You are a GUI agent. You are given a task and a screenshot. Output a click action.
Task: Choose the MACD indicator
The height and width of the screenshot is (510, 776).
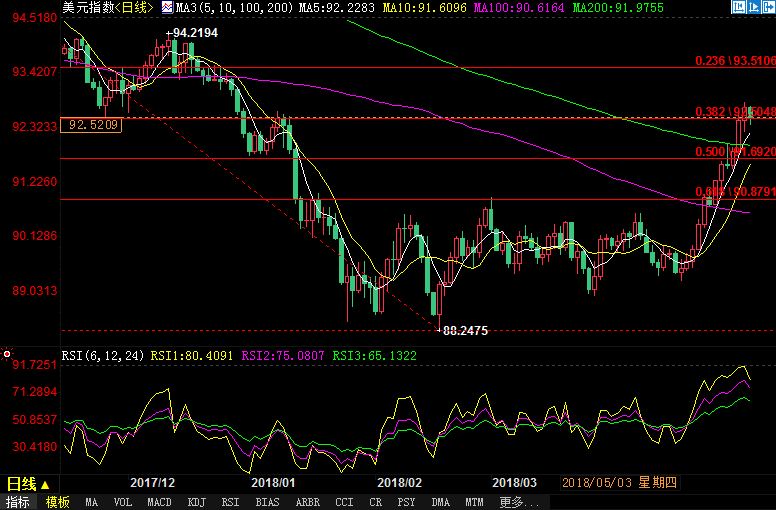click(159, 502)
